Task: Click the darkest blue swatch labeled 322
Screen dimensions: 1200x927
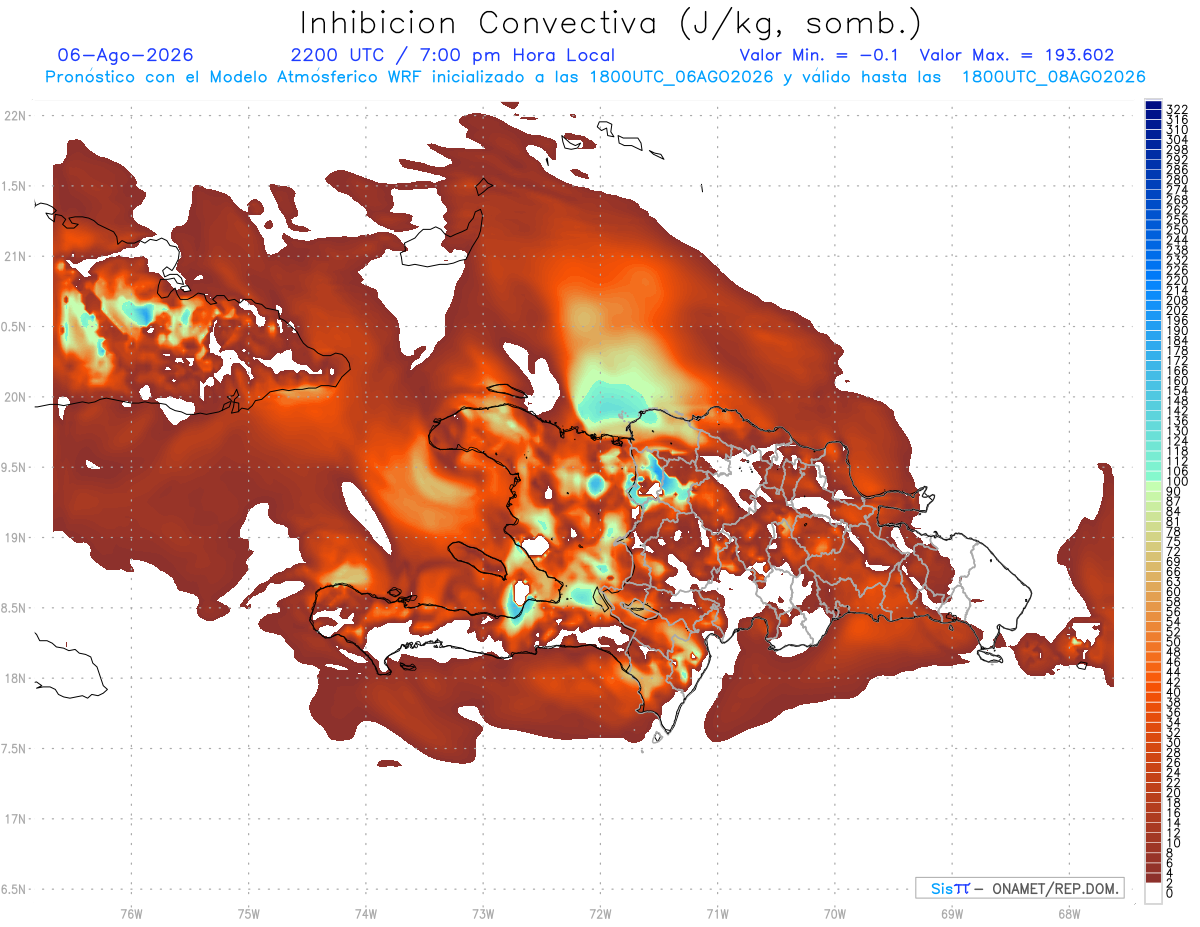Action: (x=1153, y=104)
